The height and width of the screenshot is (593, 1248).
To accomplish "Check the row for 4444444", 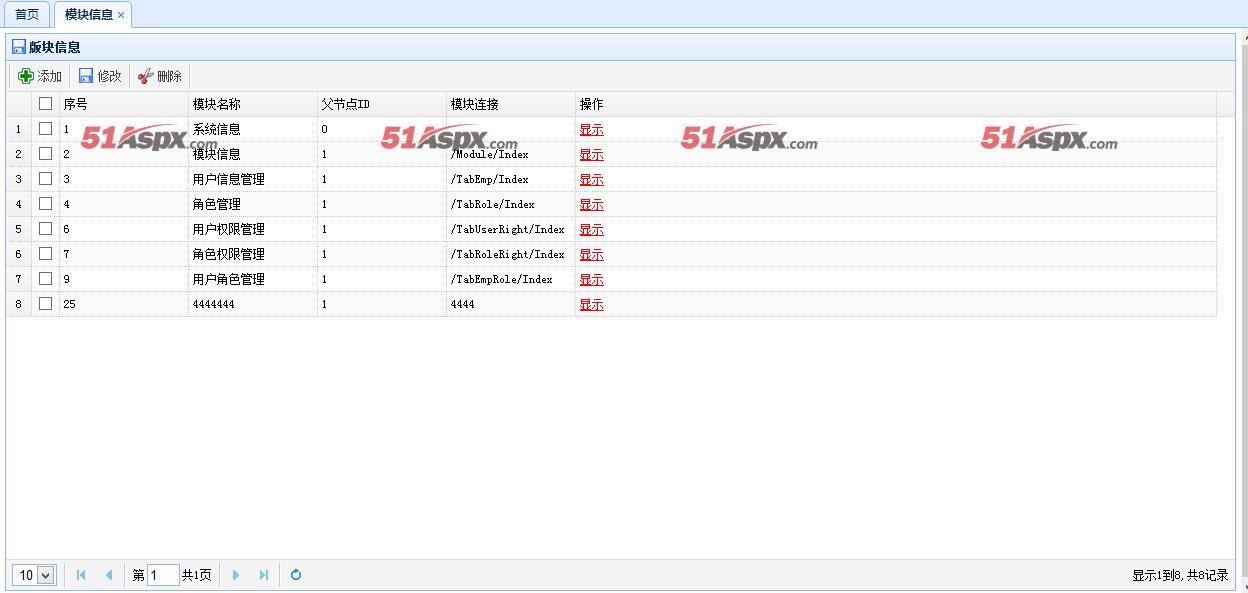I will coord(45,303).
